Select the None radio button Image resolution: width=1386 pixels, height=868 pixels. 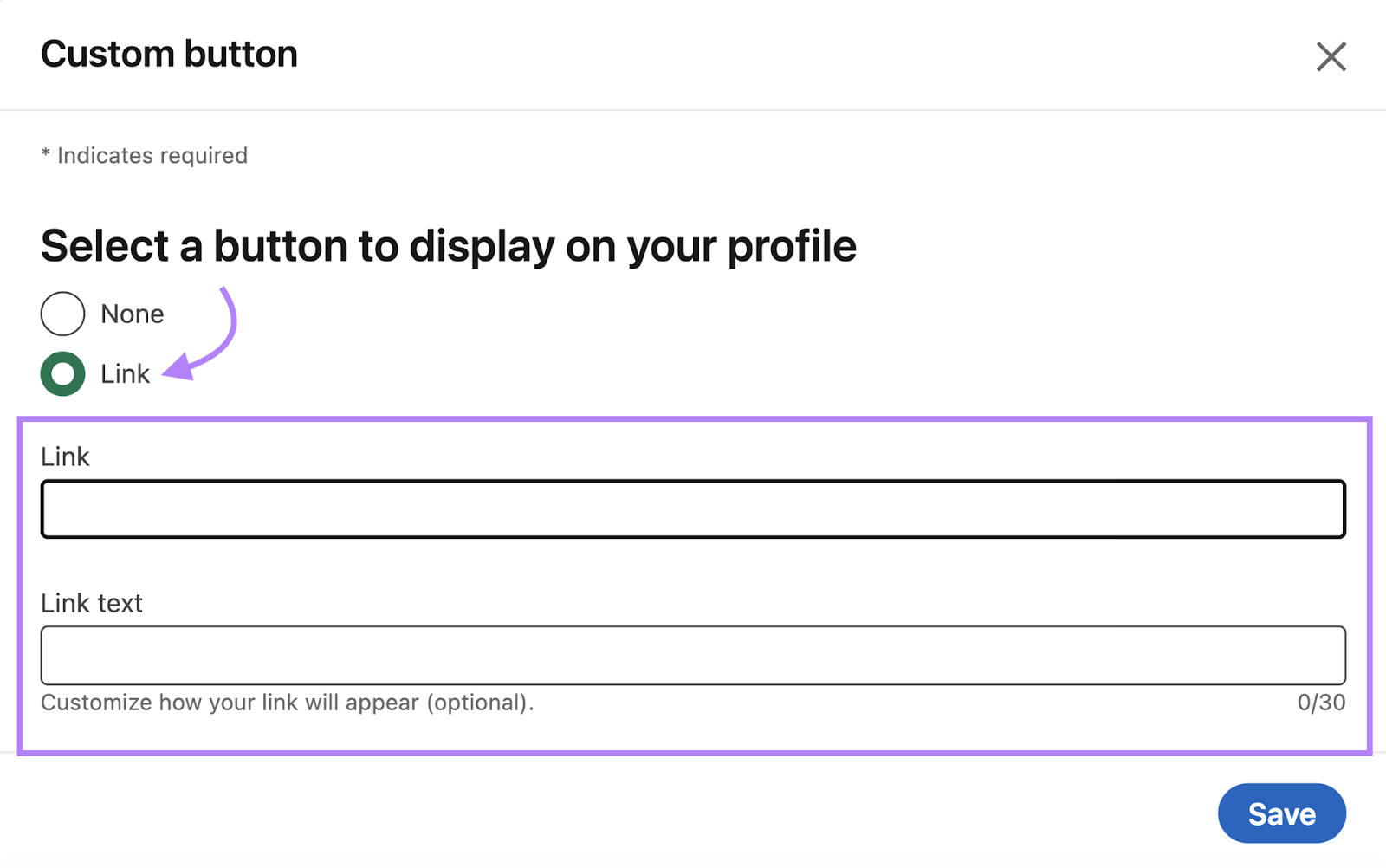tap(62, 314)
